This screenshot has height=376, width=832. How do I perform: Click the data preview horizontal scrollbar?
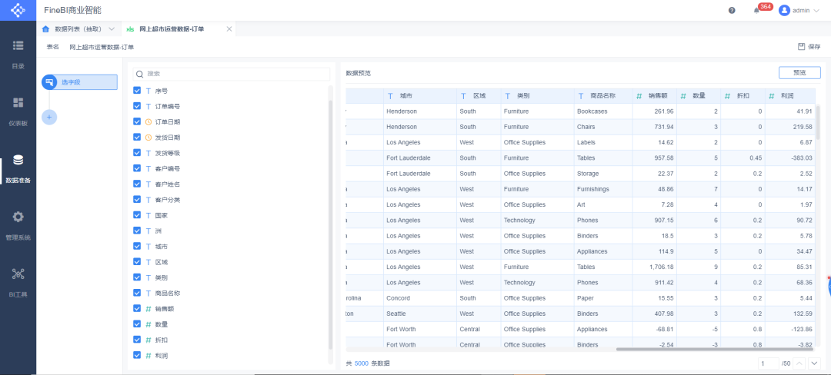[x=714, y=349]
